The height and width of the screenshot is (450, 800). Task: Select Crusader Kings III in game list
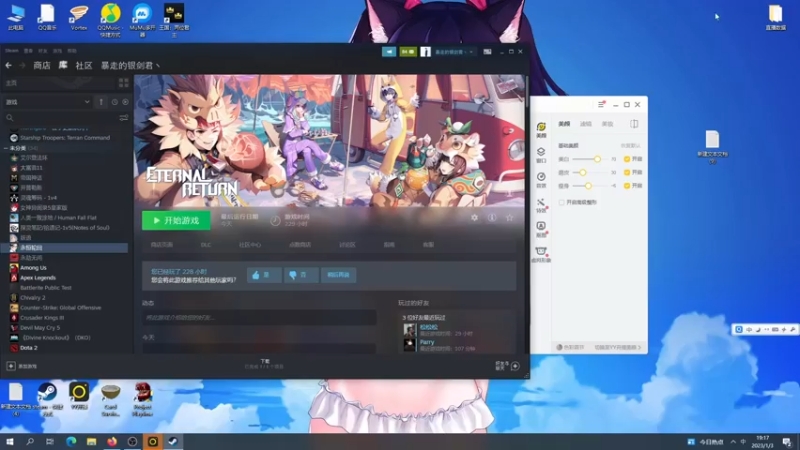(42, 318)
